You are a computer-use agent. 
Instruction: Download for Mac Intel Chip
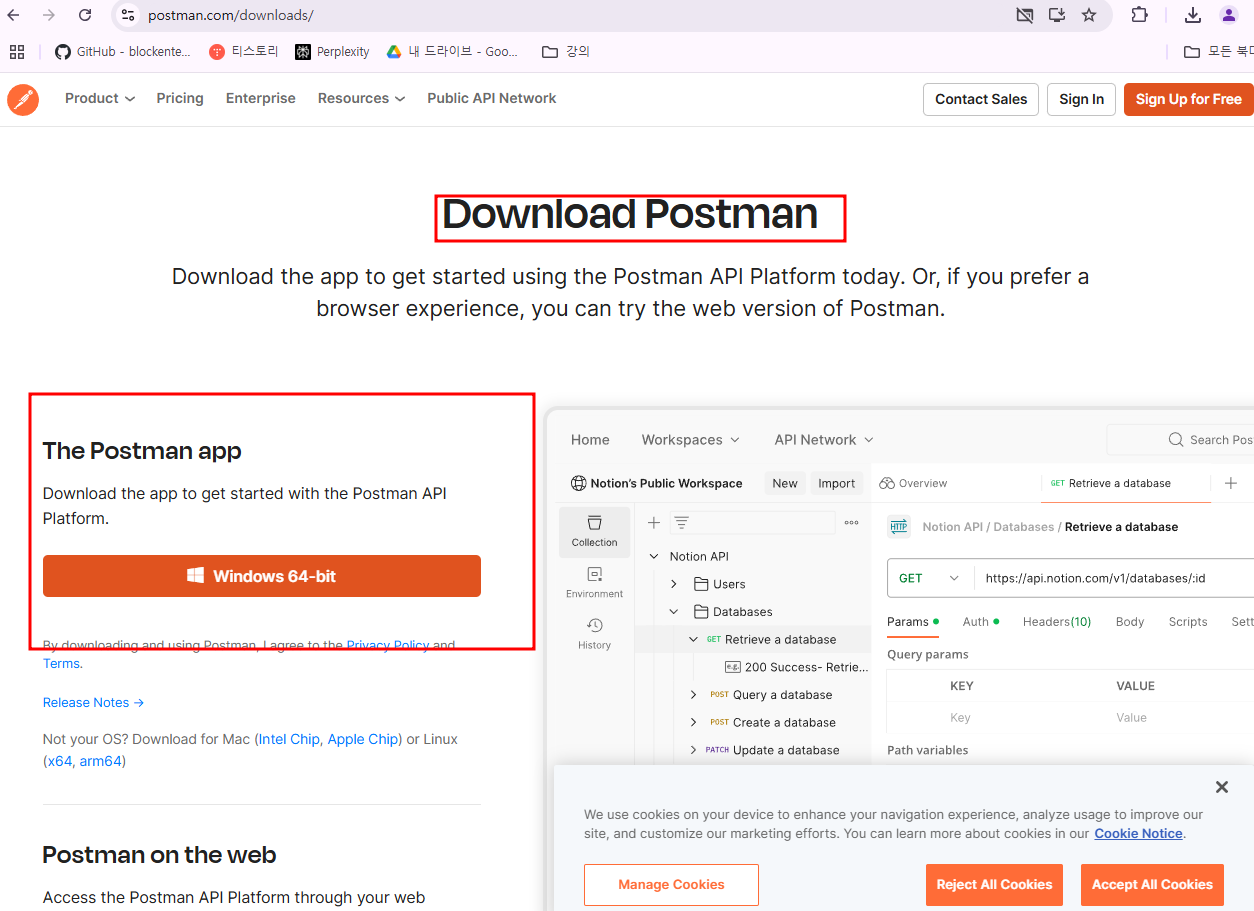tap(289, 739)
